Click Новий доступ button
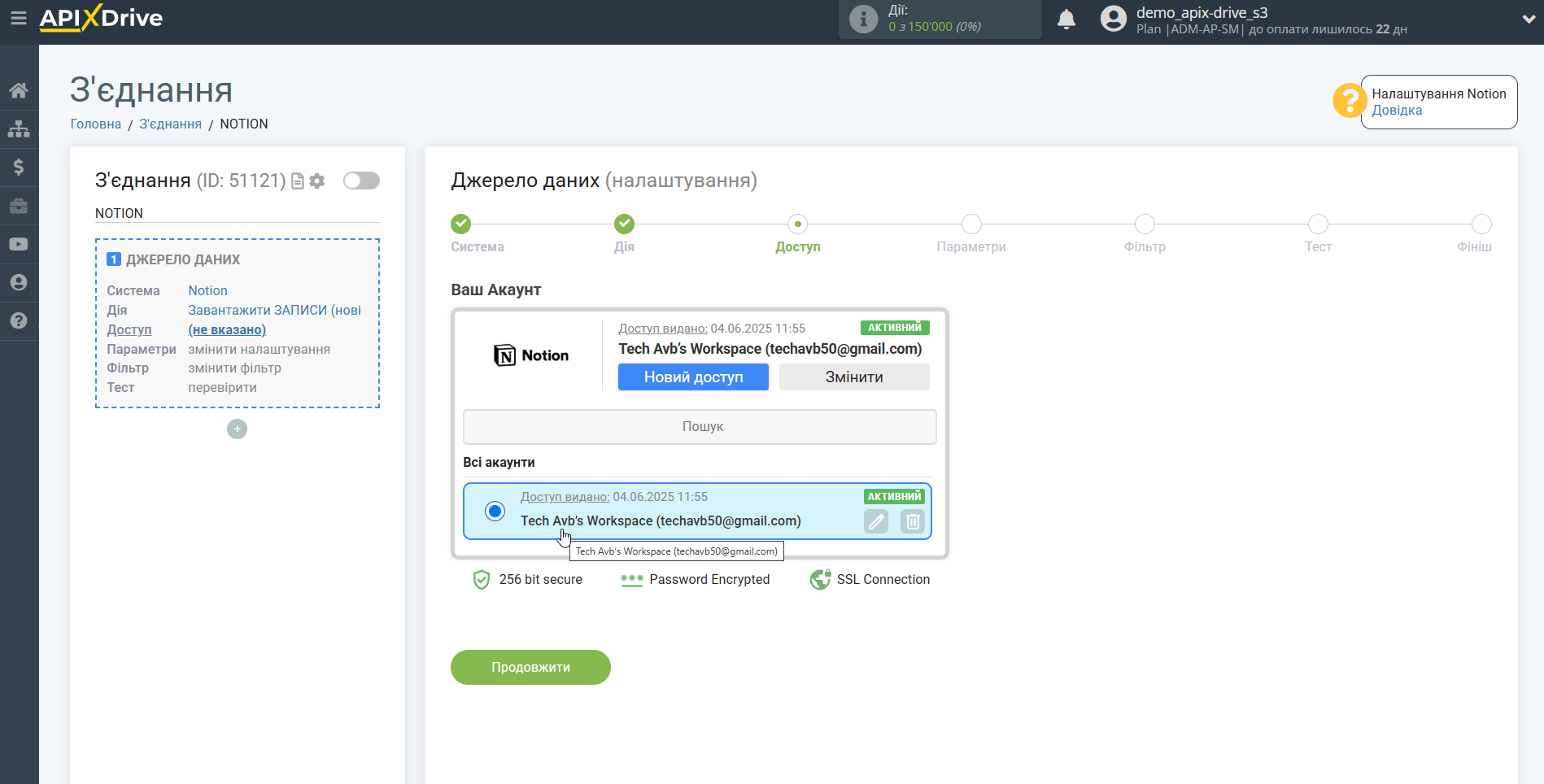The width and height of the screenshot is (1544, 784). (x=693, y=377)
